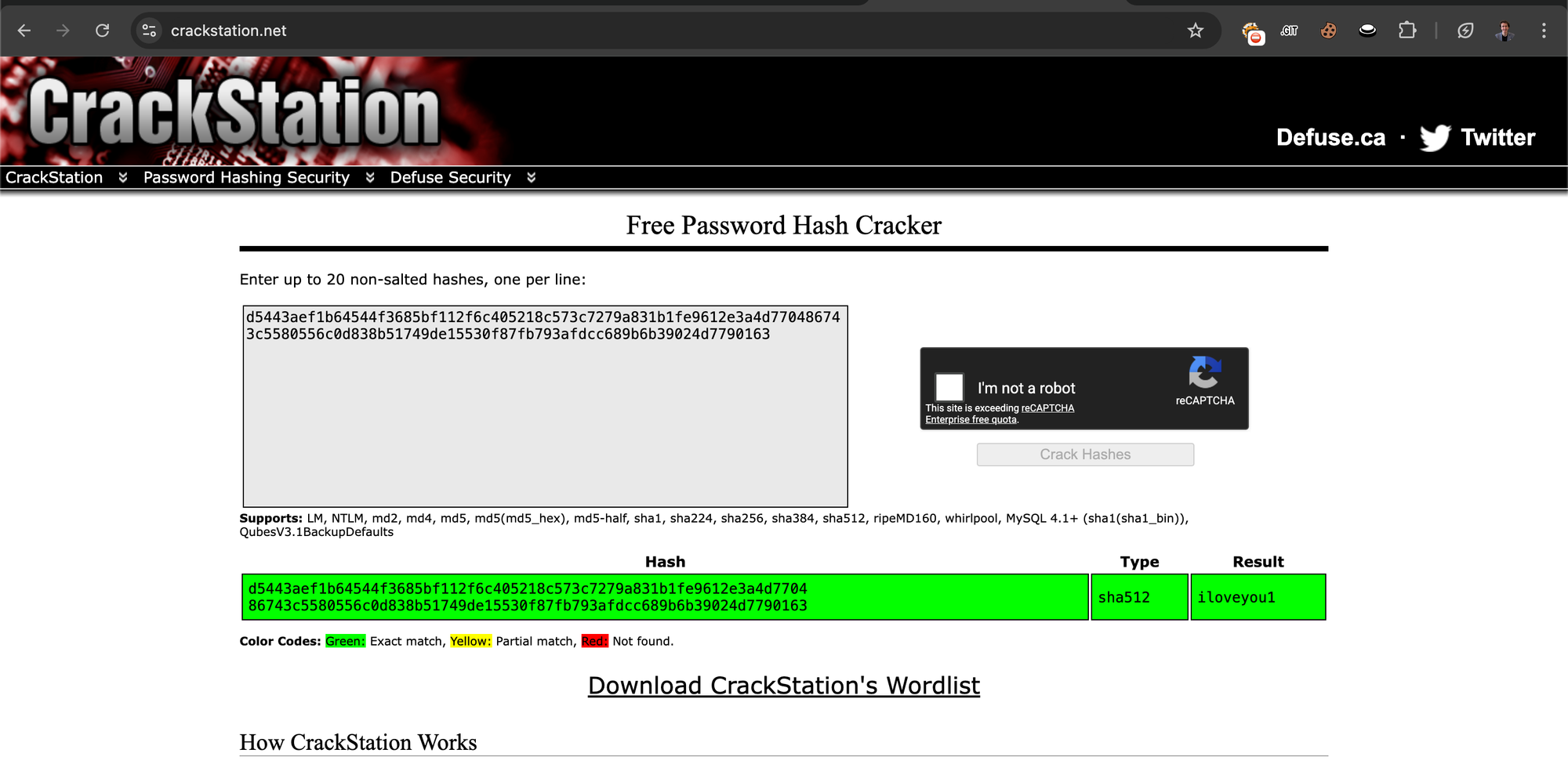The width and height of the screenshot is (1568, 764).
Task: Expand the Password Hashing Security chevron
Action: [x=370, y=178]
